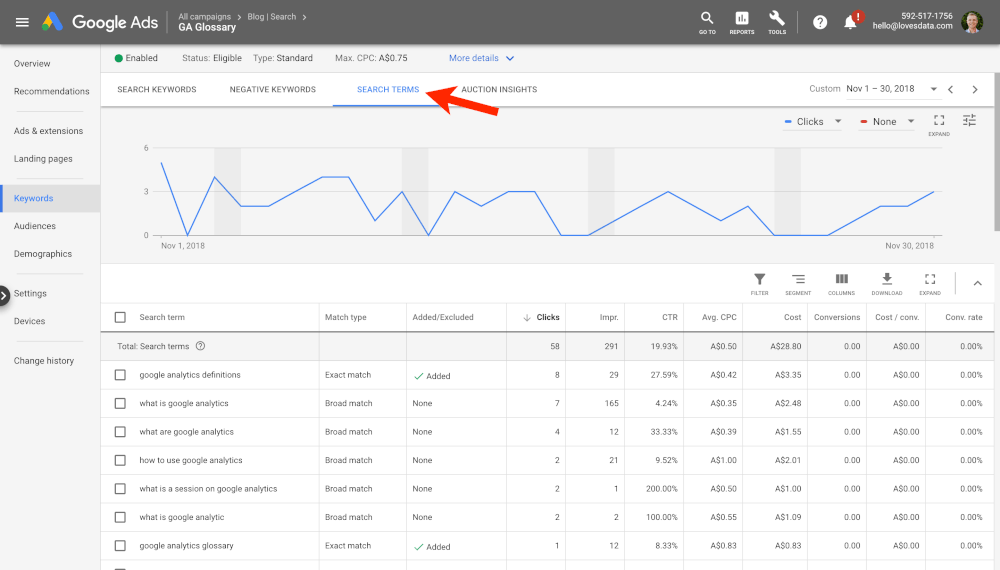Switch to Auction Insights tab
The height and width of the screenshot is (570, 1000).
pos(499,89)
